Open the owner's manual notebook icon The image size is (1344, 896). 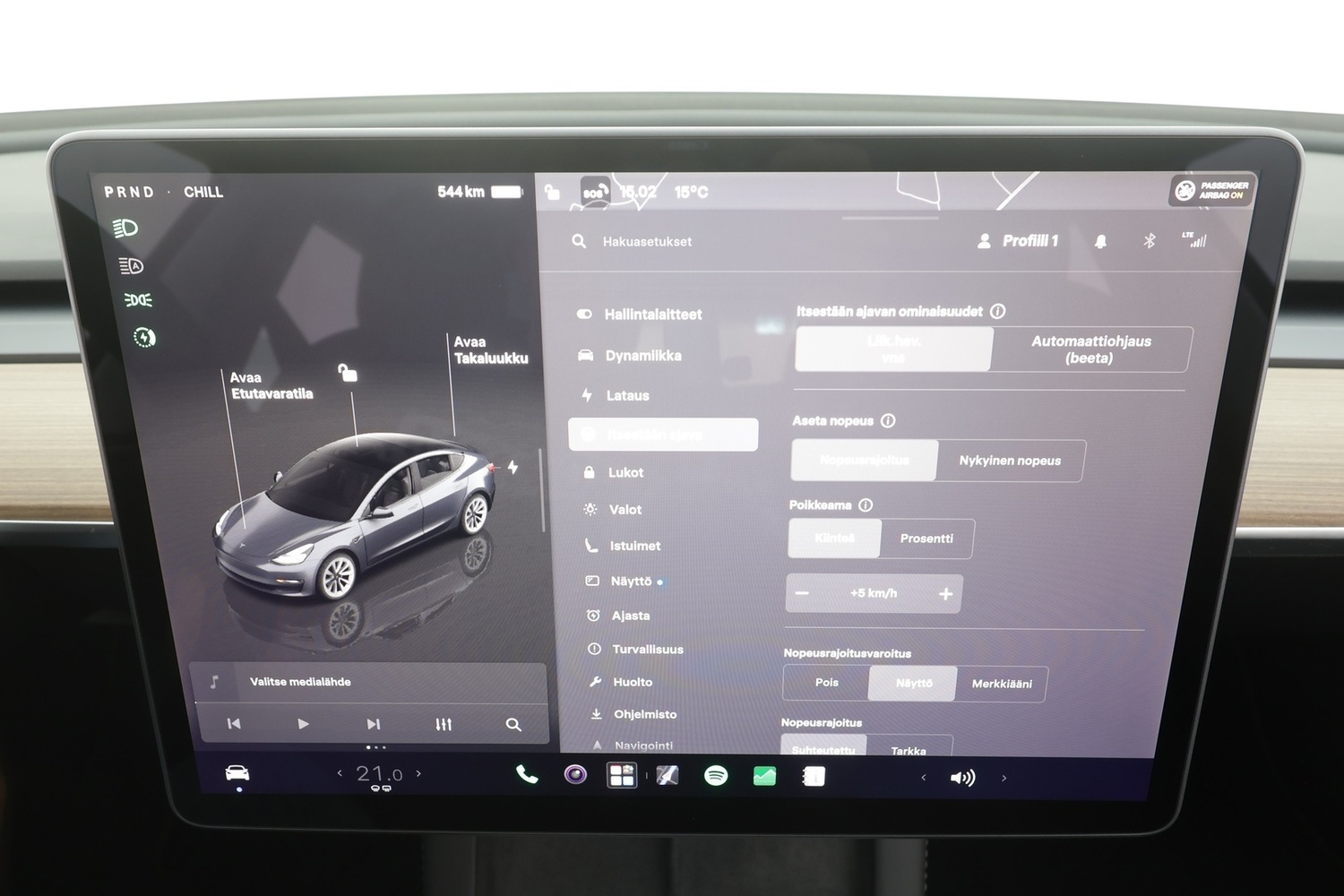tap(814, 777)
